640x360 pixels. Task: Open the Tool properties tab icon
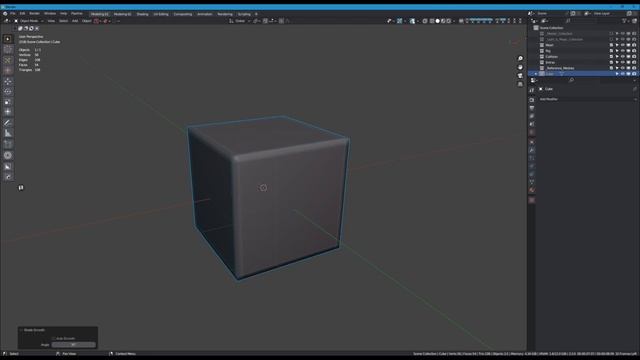tap(532, 90)
